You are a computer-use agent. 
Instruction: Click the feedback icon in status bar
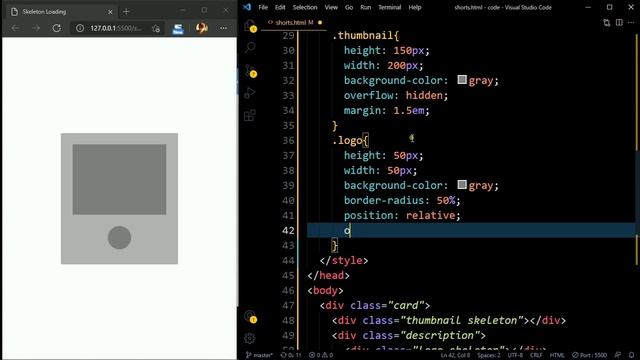[618, 355]
